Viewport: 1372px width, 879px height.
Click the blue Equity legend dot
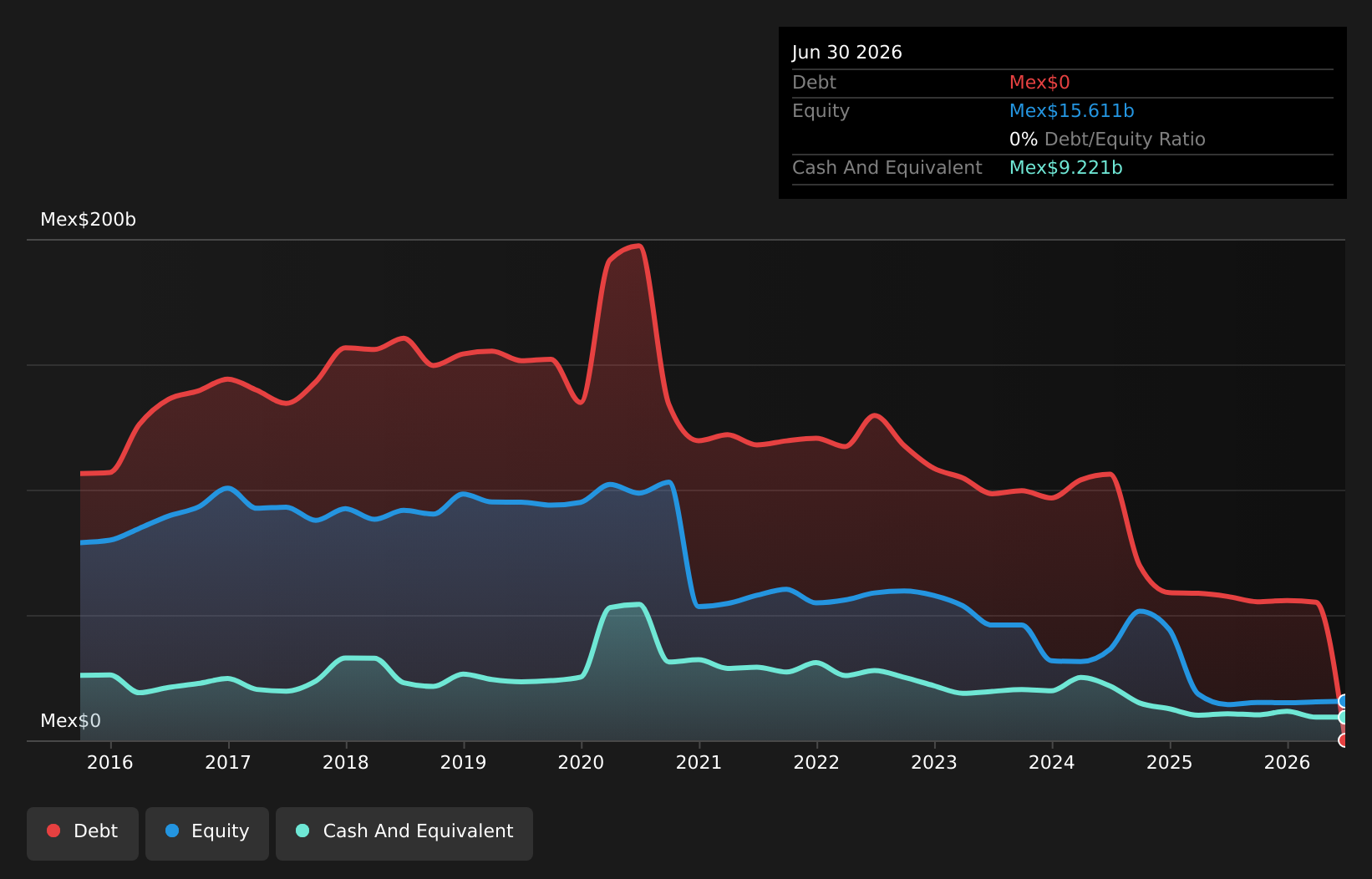point(172,831)
